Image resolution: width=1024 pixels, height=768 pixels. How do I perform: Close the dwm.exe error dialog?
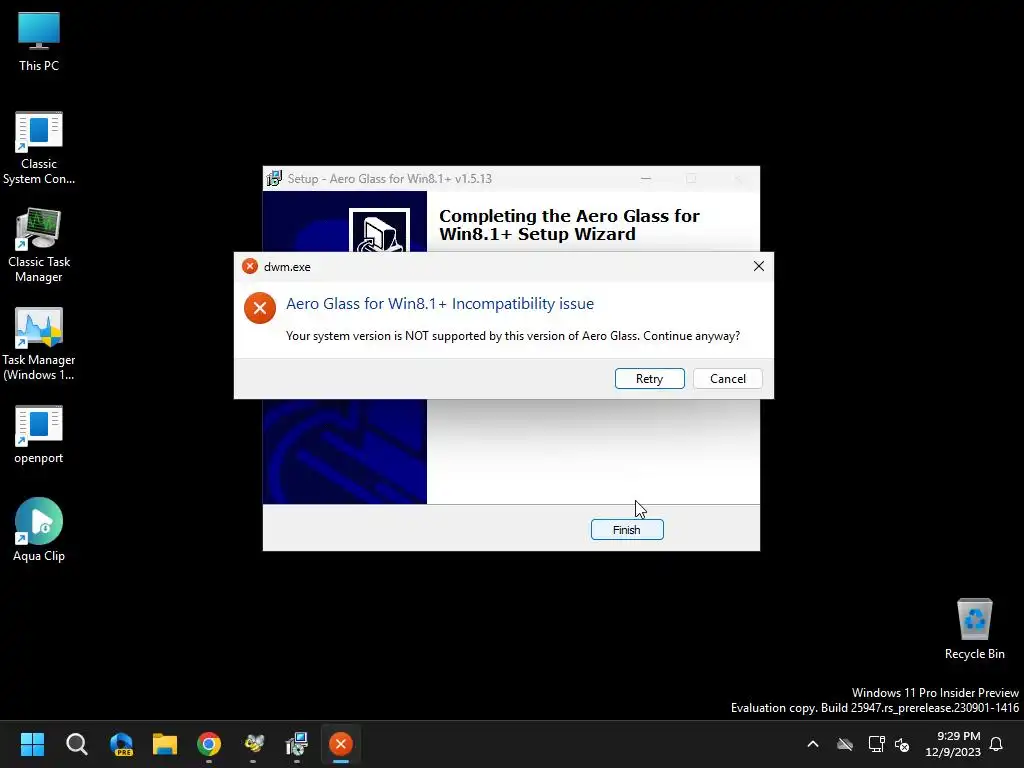pyautogui.click(x=758, y=266)
